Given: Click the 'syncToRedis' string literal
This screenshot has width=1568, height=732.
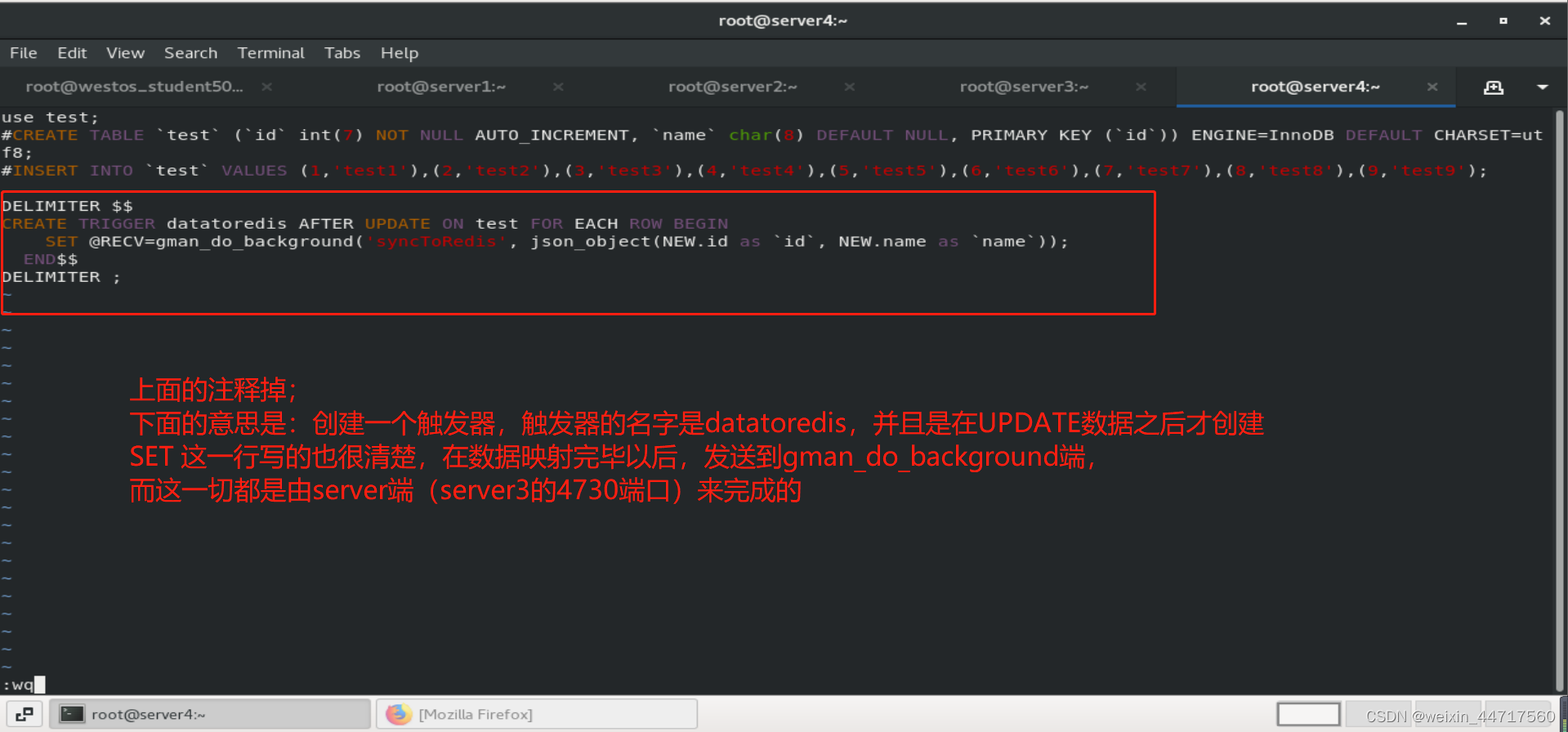Looking at the screenshot, I should click(x=436, y=242).
